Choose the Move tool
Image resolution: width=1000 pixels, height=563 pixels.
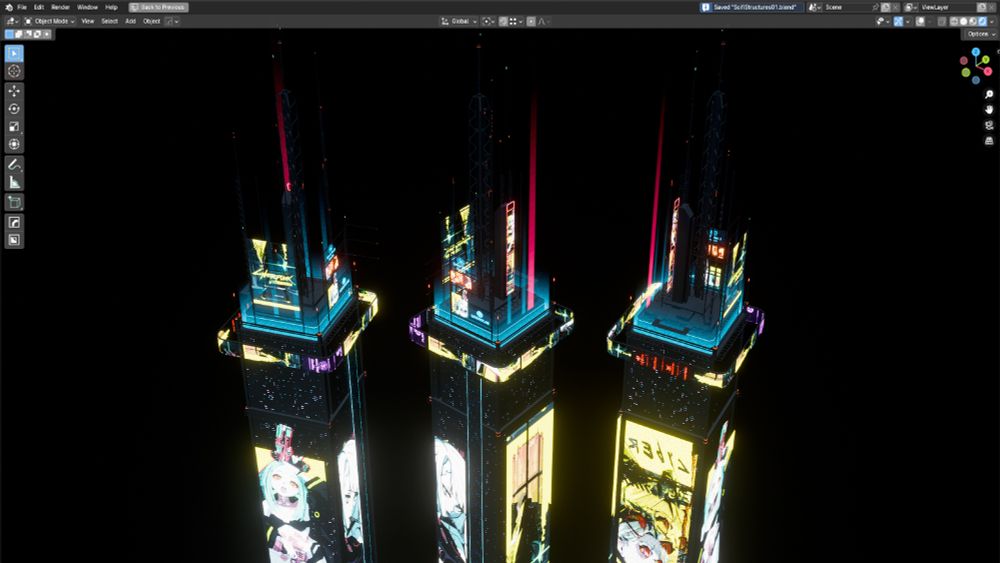point(14,91)
